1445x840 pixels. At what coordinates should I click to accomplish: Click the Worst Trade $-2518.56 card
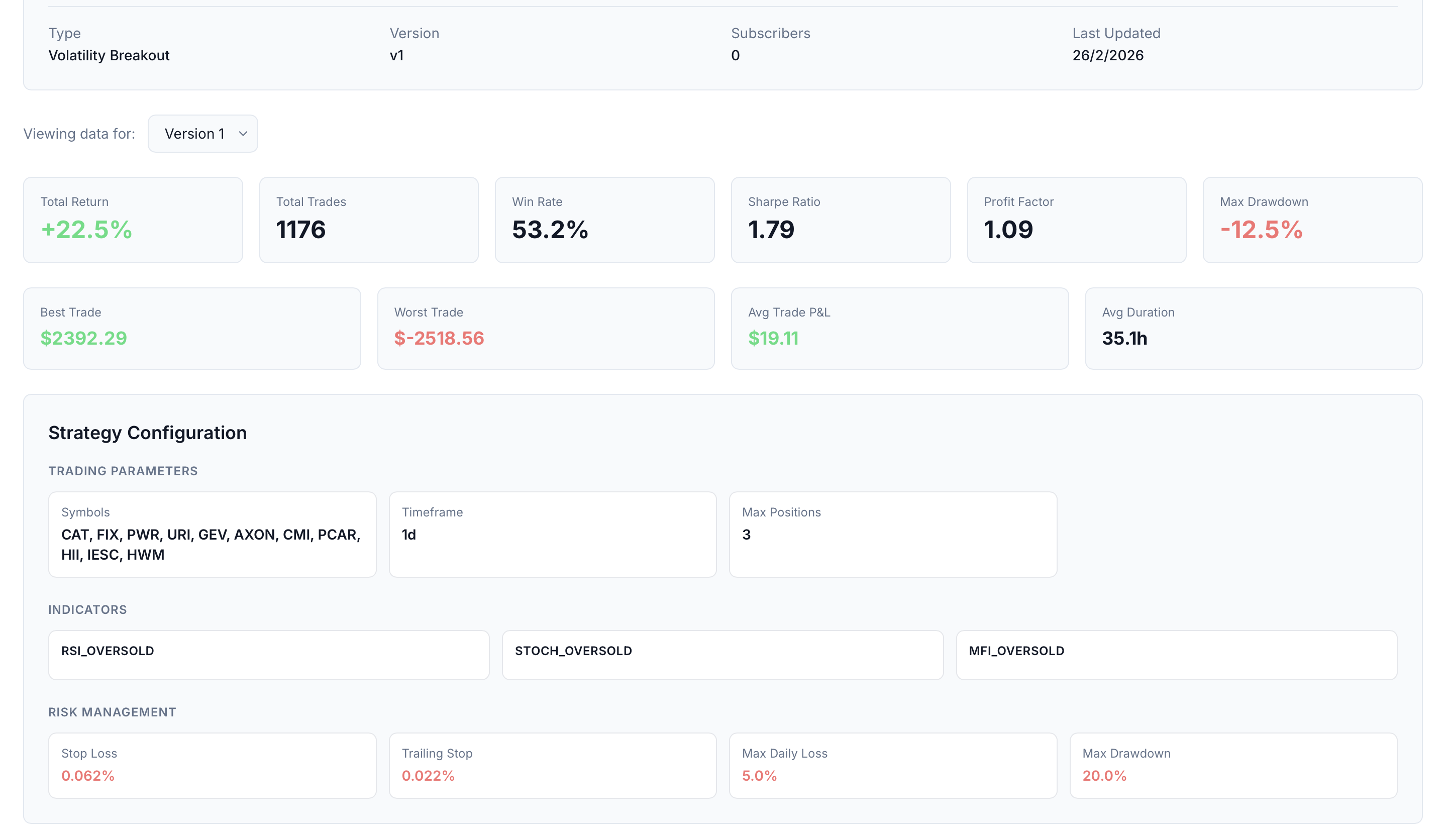546,328
